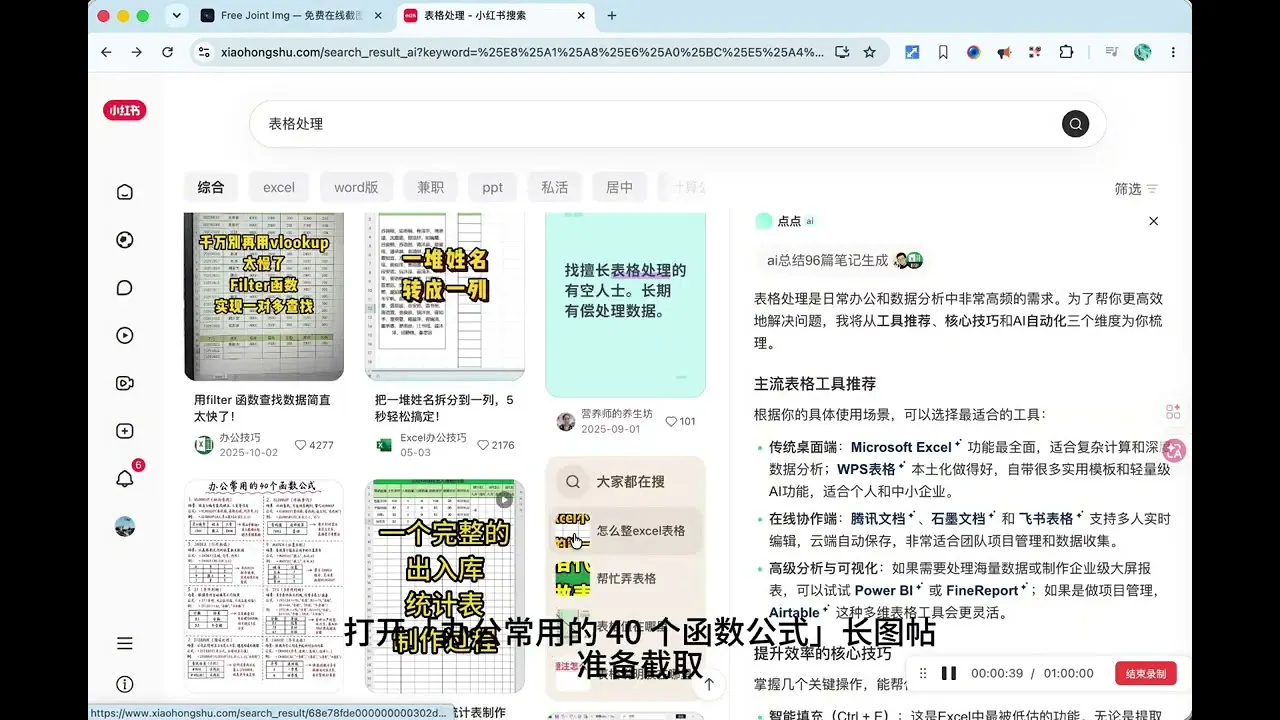1280x720 pixels.
Task: Open the 一堆姓名转成一列 post thumbnail
Action: (445, 296)
